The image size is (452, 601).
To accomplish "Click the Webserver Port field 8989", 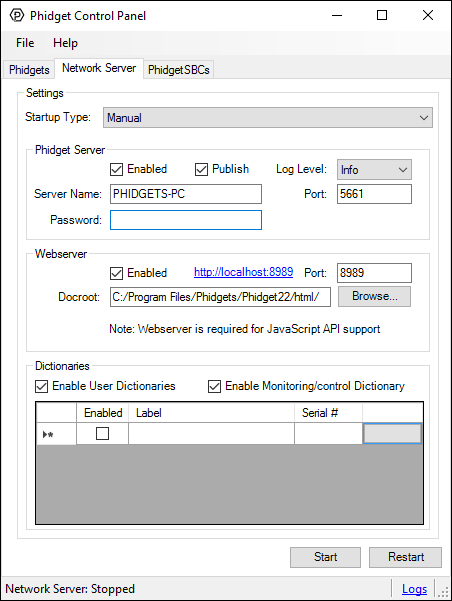I will (374, 273).
